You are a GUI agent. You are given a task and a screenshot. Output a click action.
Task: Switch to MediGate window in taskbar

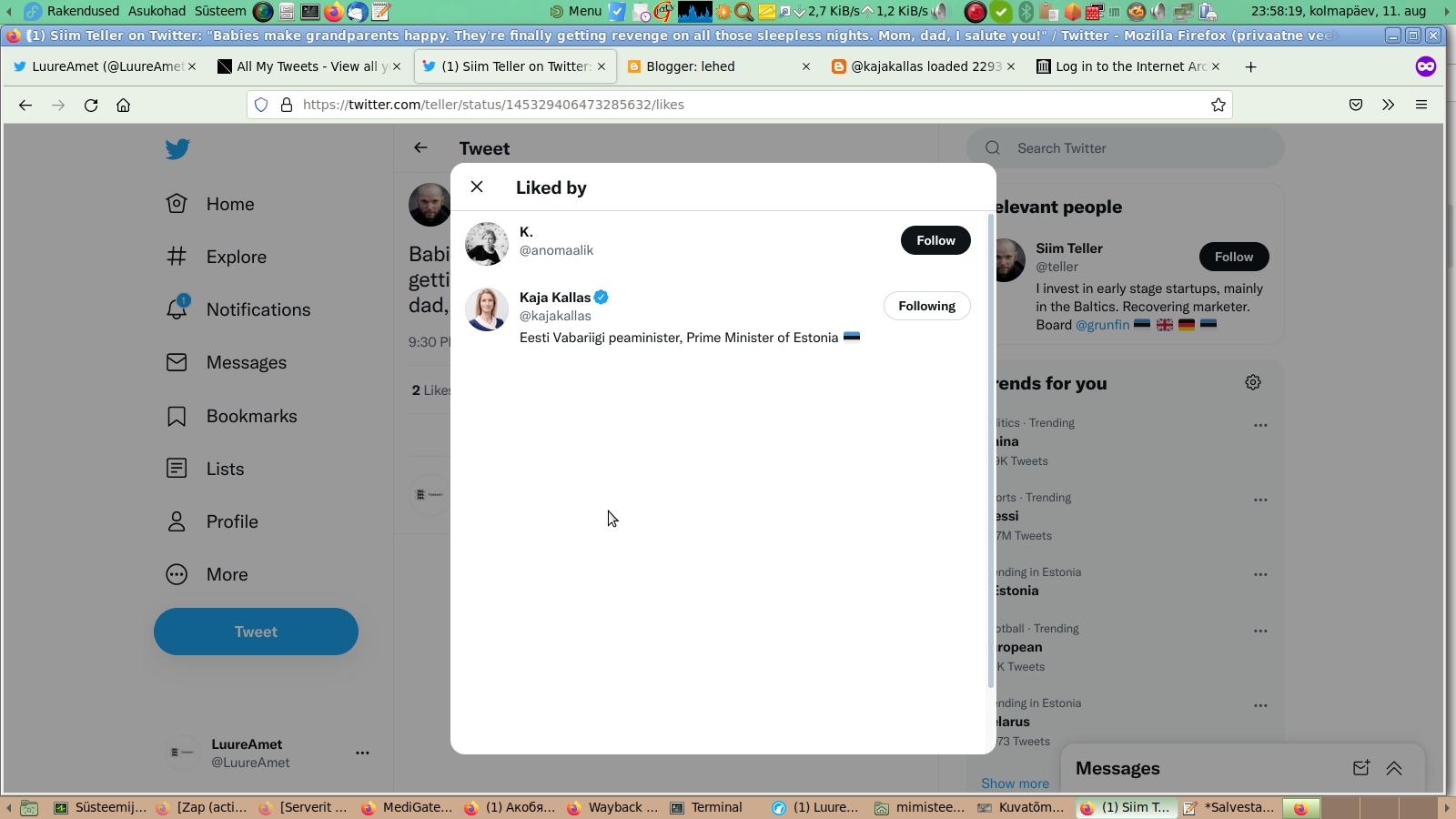point(408,807)
